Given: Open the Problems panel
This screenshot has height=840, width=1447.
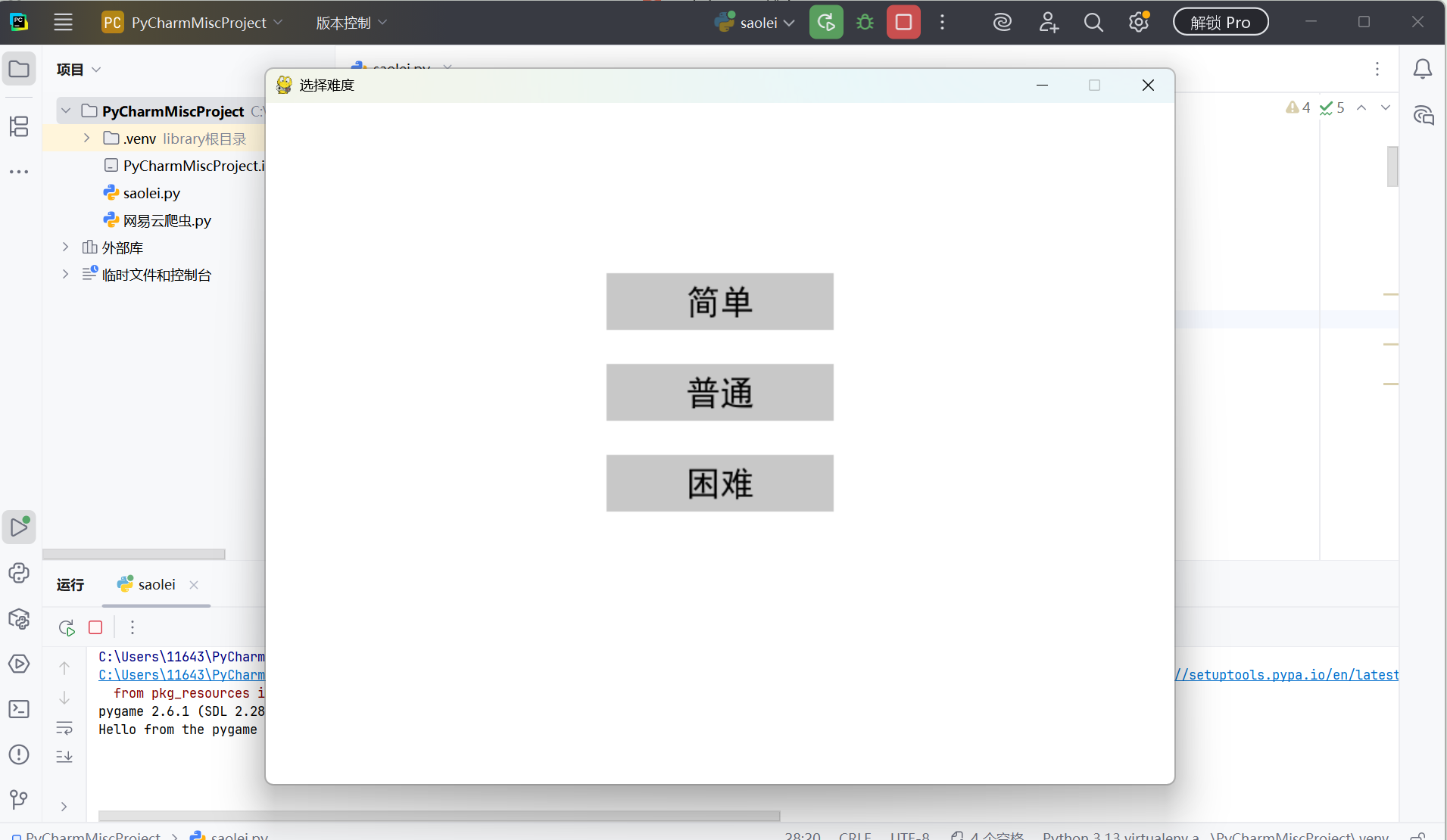Looking at the screenshot, I should tap(19, 754).
